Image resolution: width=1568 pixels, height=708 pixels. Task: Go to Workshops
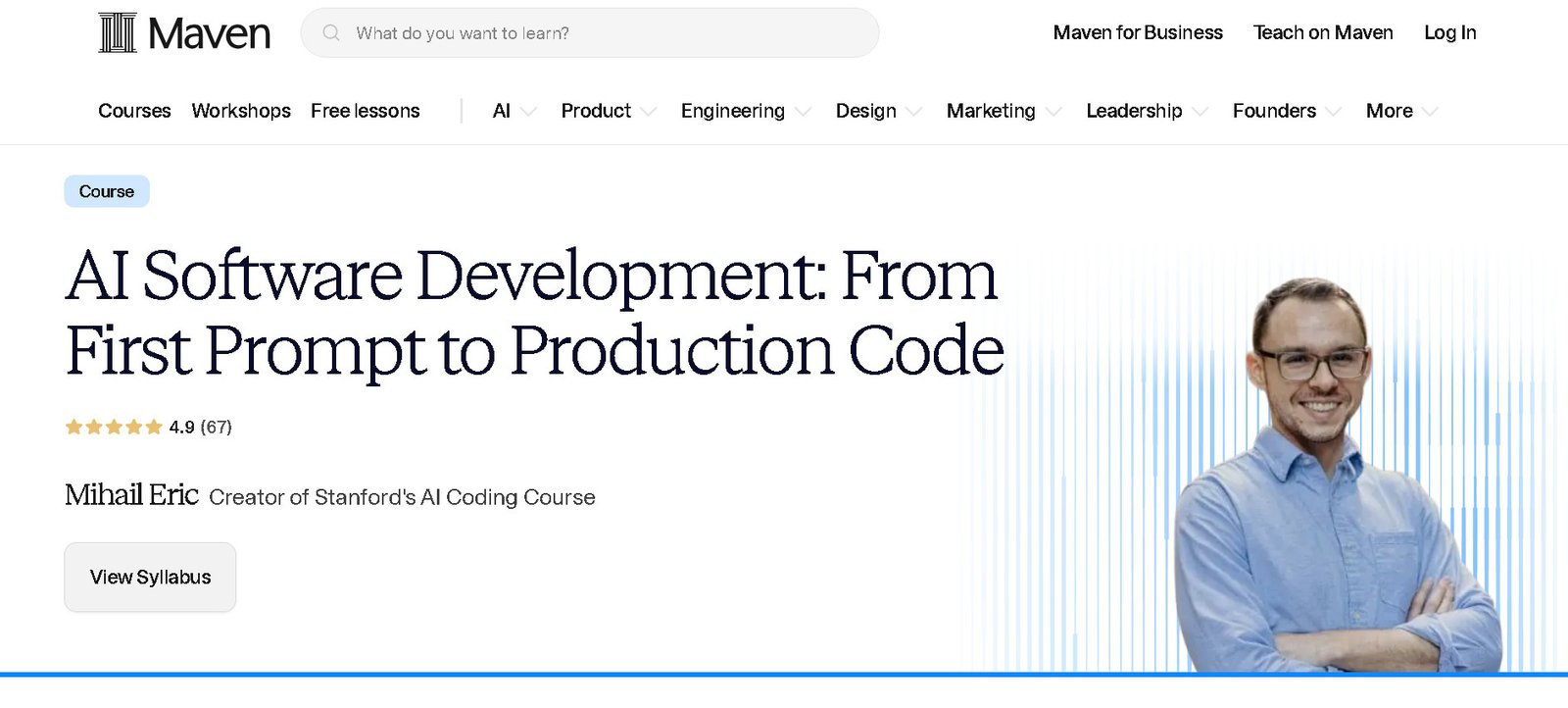pyautogui.click(x=241, y=111)
